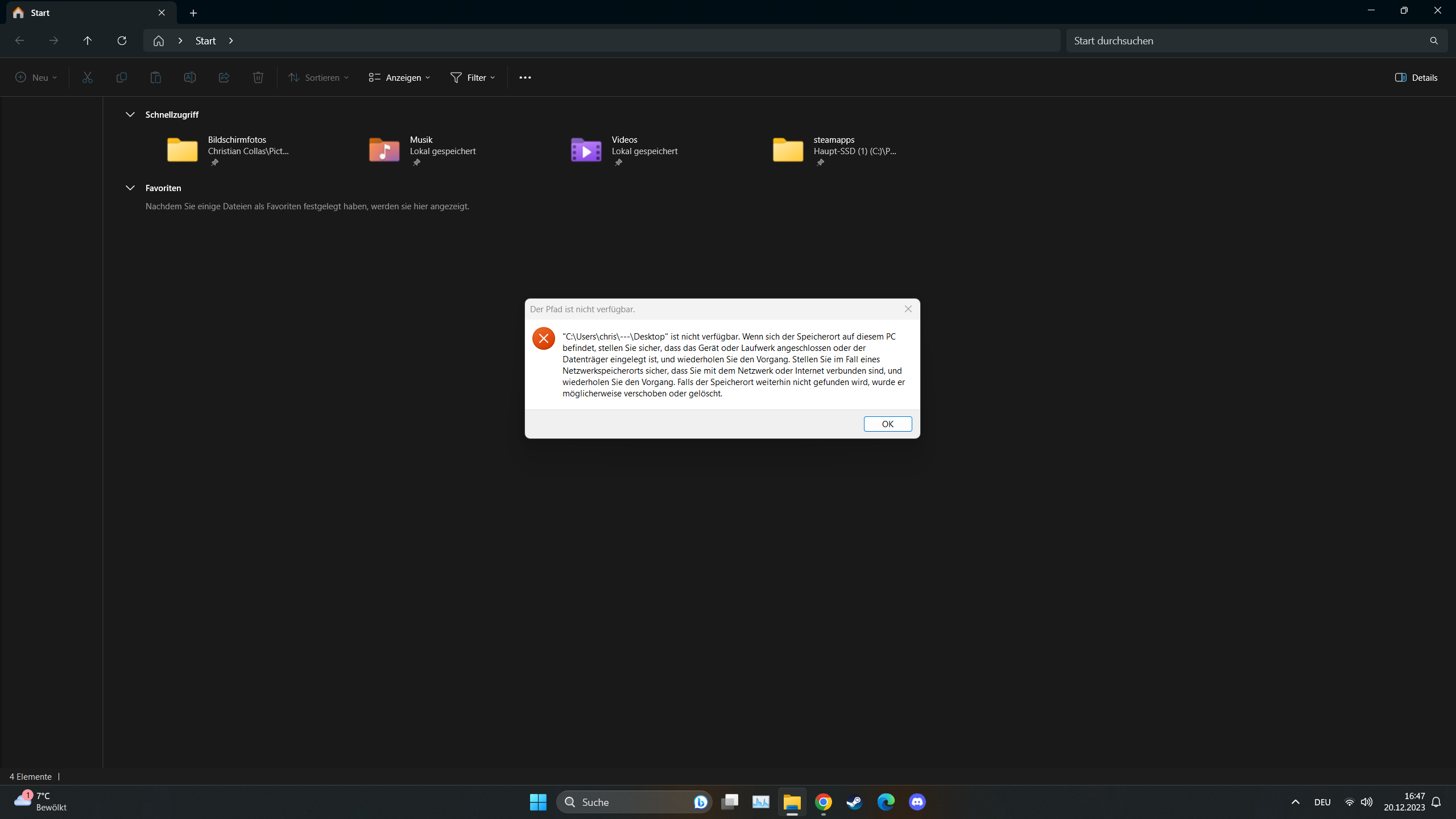Viewport: 1456px width, 819px height.
Task: Open a new Neu item menu
Action: coord(35,77)
